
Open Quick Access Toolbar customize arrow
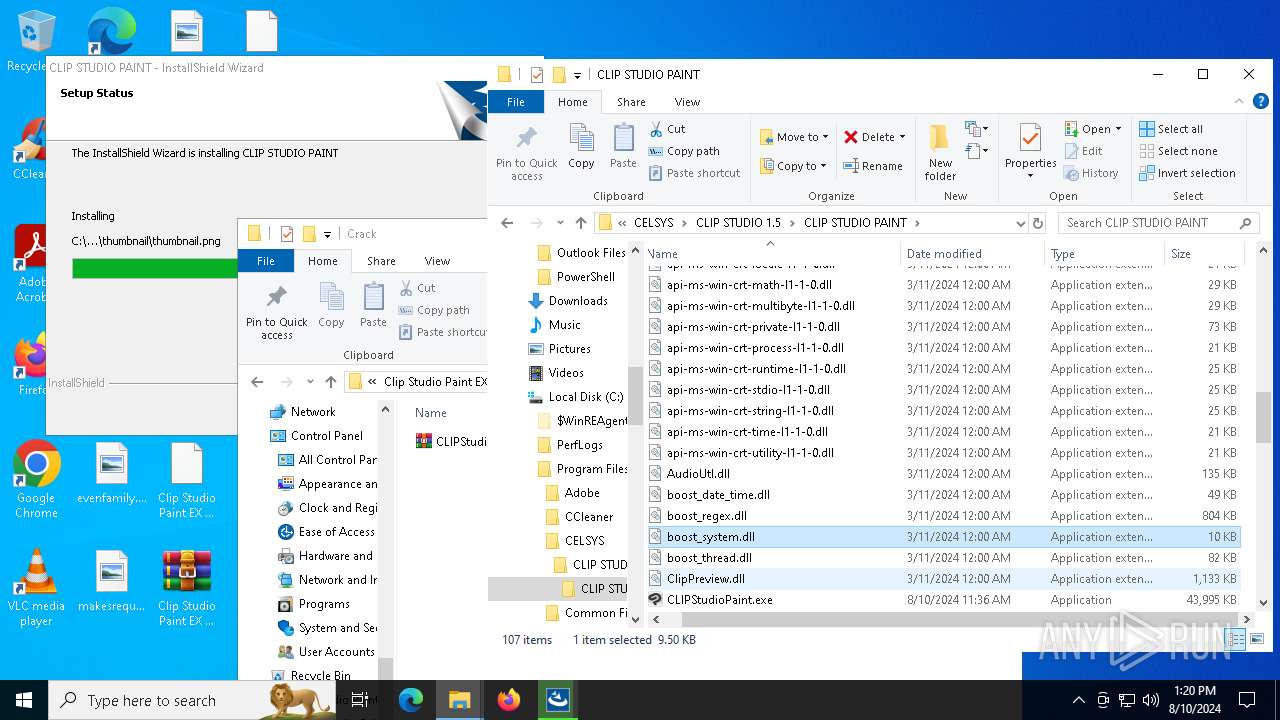[577, 75]
